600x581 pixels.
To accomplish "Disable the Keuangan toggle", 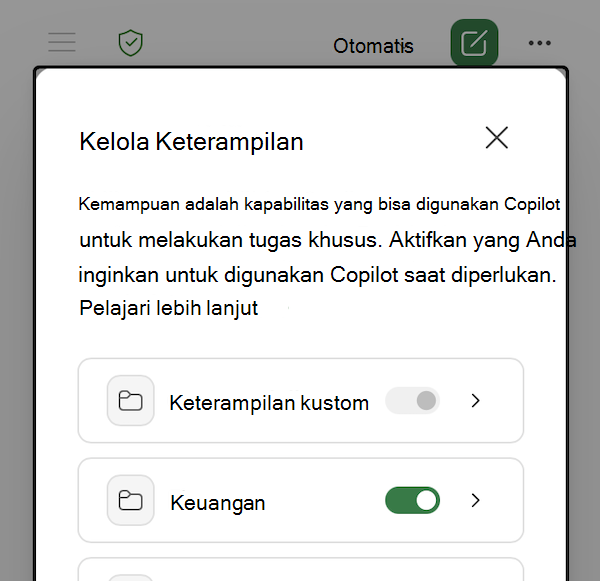I will coord(412,500).
